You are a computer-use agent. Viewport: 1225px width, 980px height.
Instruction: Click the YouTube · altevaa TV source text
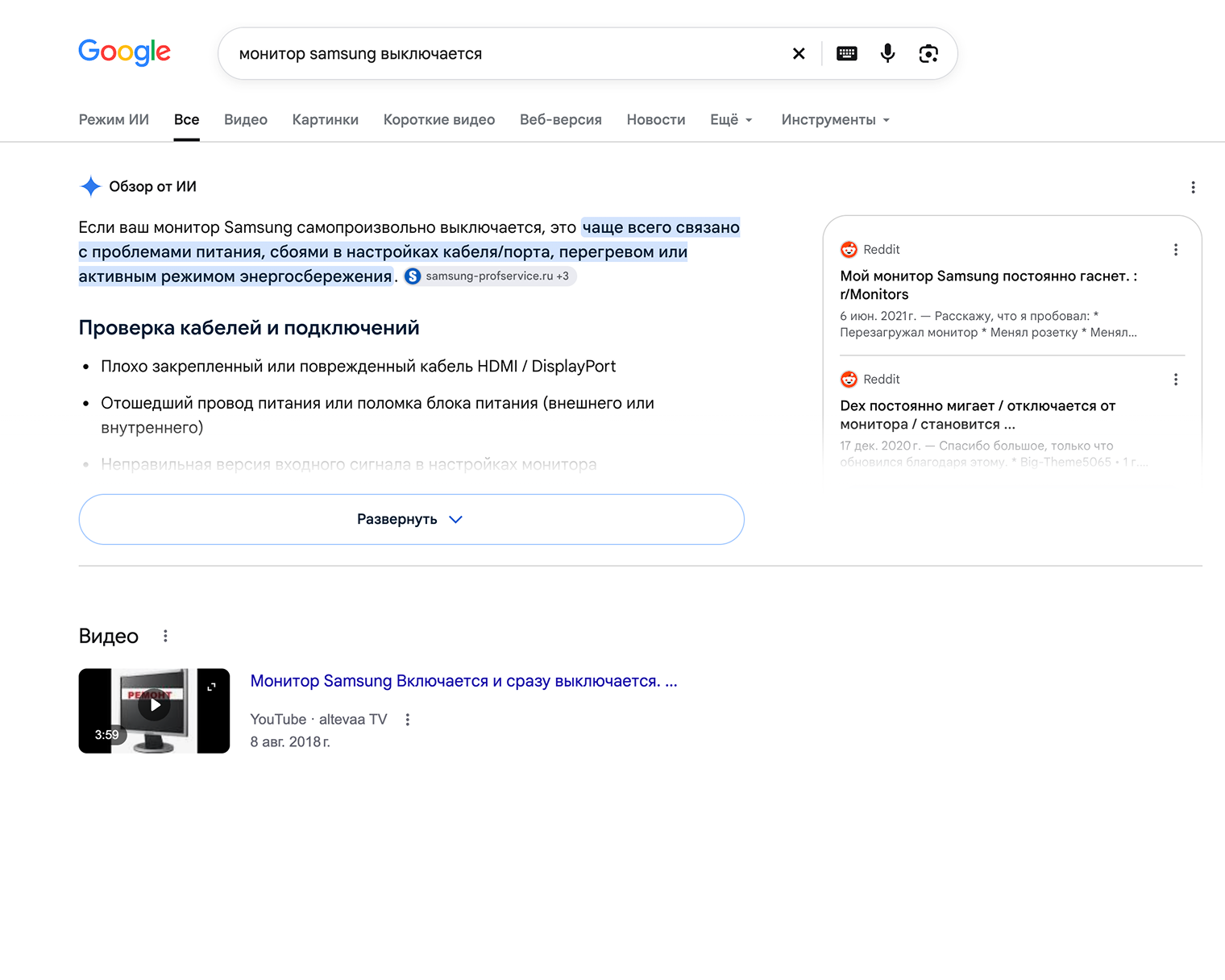318,720
